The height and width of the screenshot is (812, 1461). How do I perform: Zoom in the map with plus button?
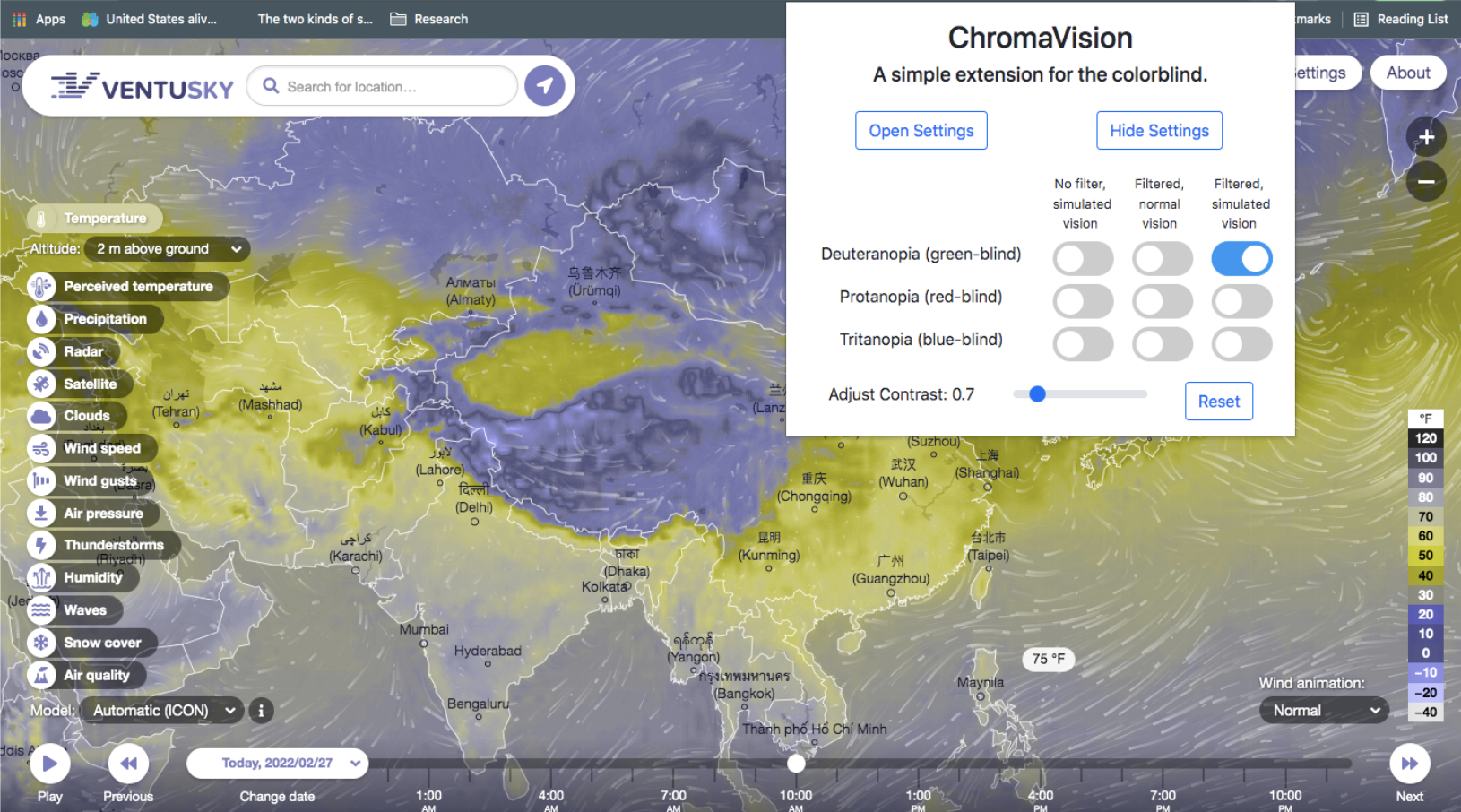click(x=1426, y=137)
